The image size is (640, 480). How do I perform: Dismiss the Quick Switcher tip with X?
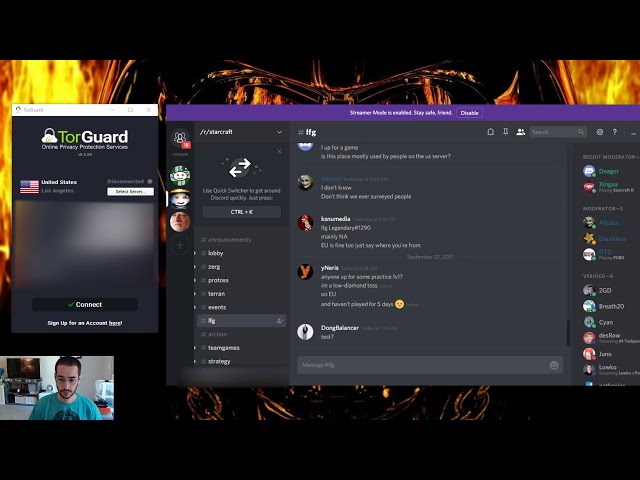(279, 151)
